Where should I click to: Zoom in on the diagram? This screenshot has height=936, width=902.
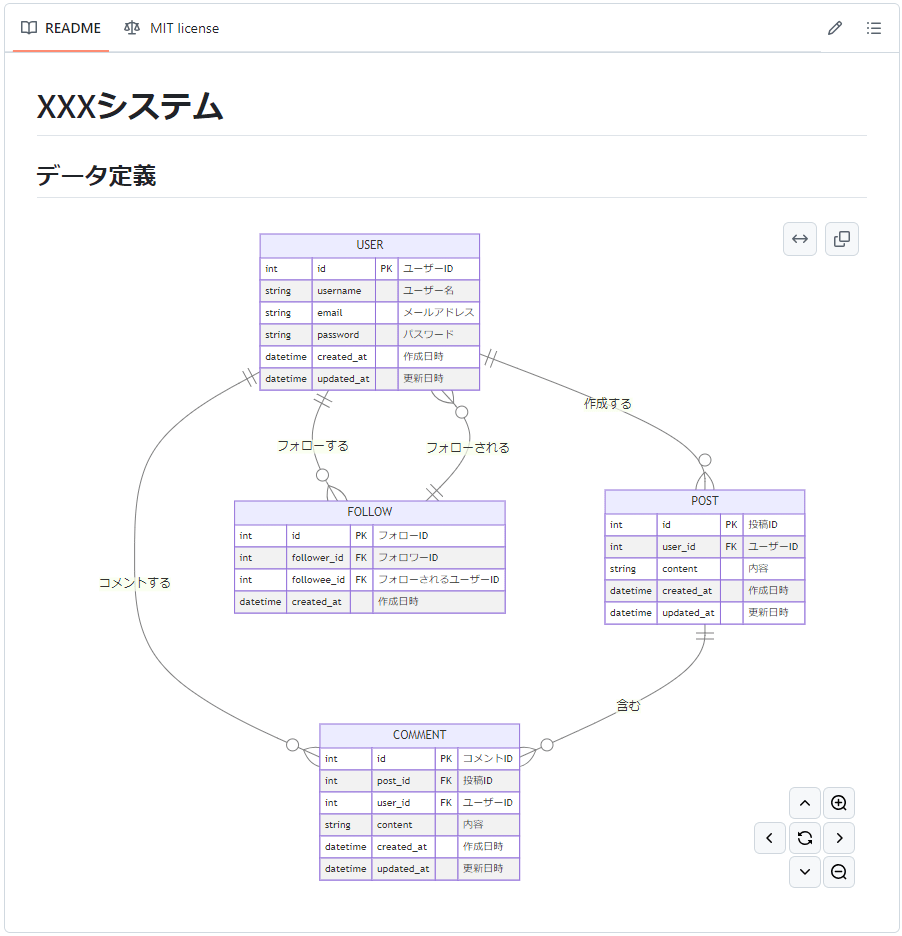pyautogui.click(x=838, y=803)
